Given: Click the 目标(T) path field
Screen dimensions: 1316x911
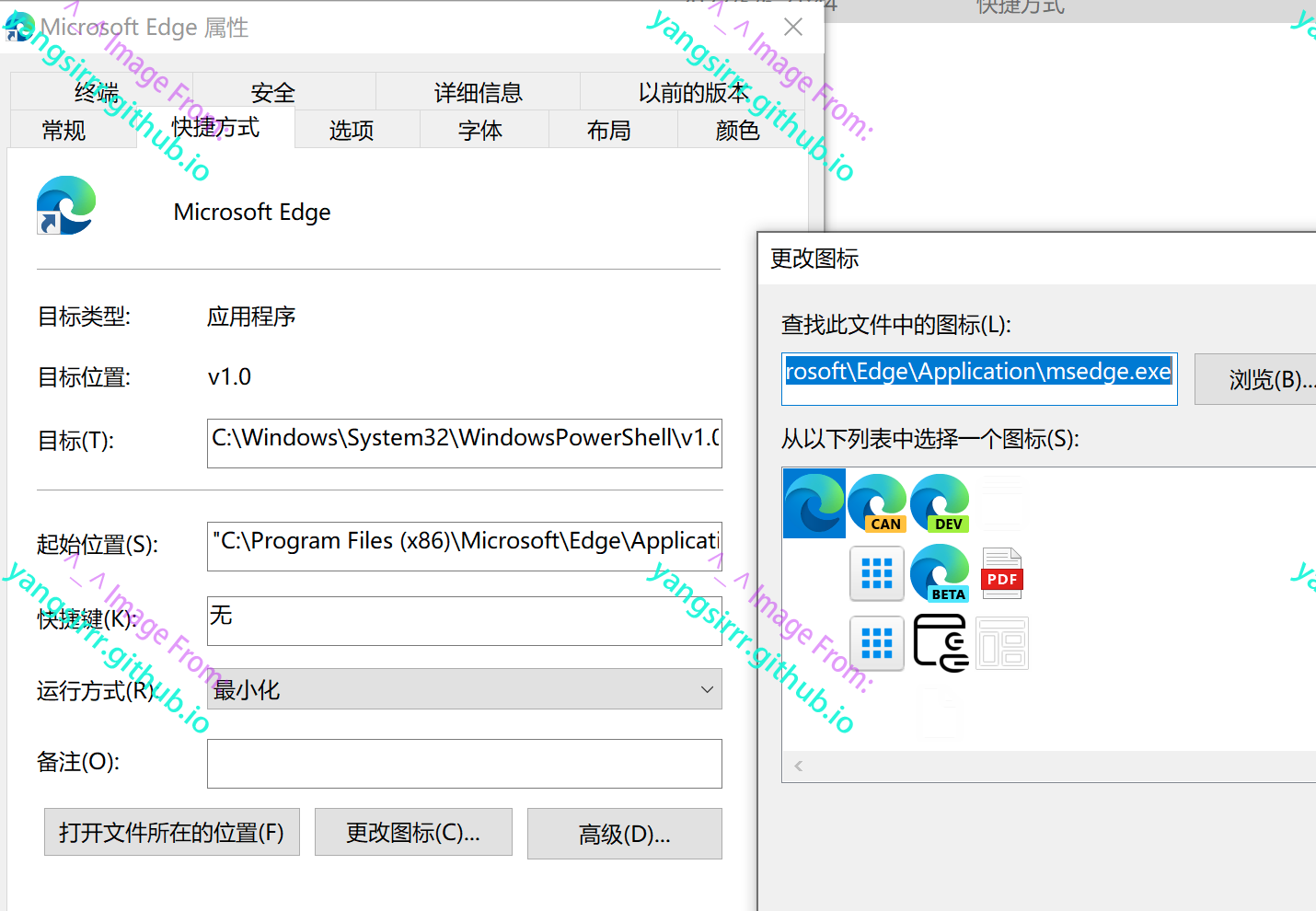Looking at the screenshot, I should pos(465,443).
